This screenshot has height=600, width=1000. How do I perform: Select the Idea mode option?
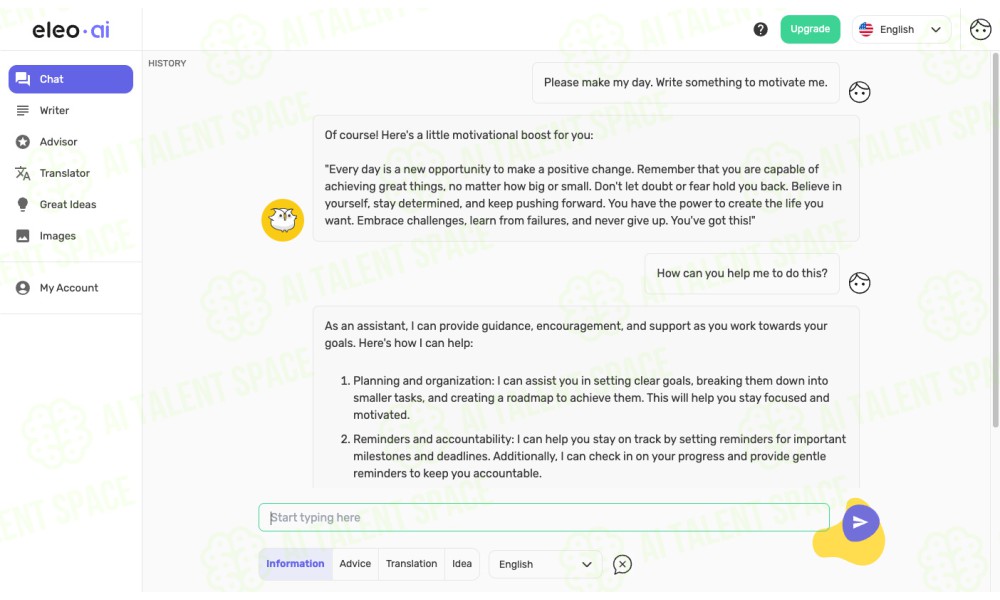click(462, 564)
